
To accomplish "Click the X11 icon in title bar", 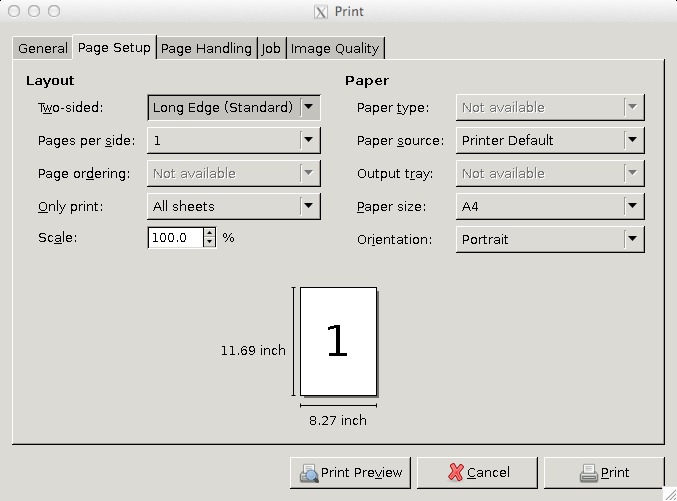I will point(320,12).
